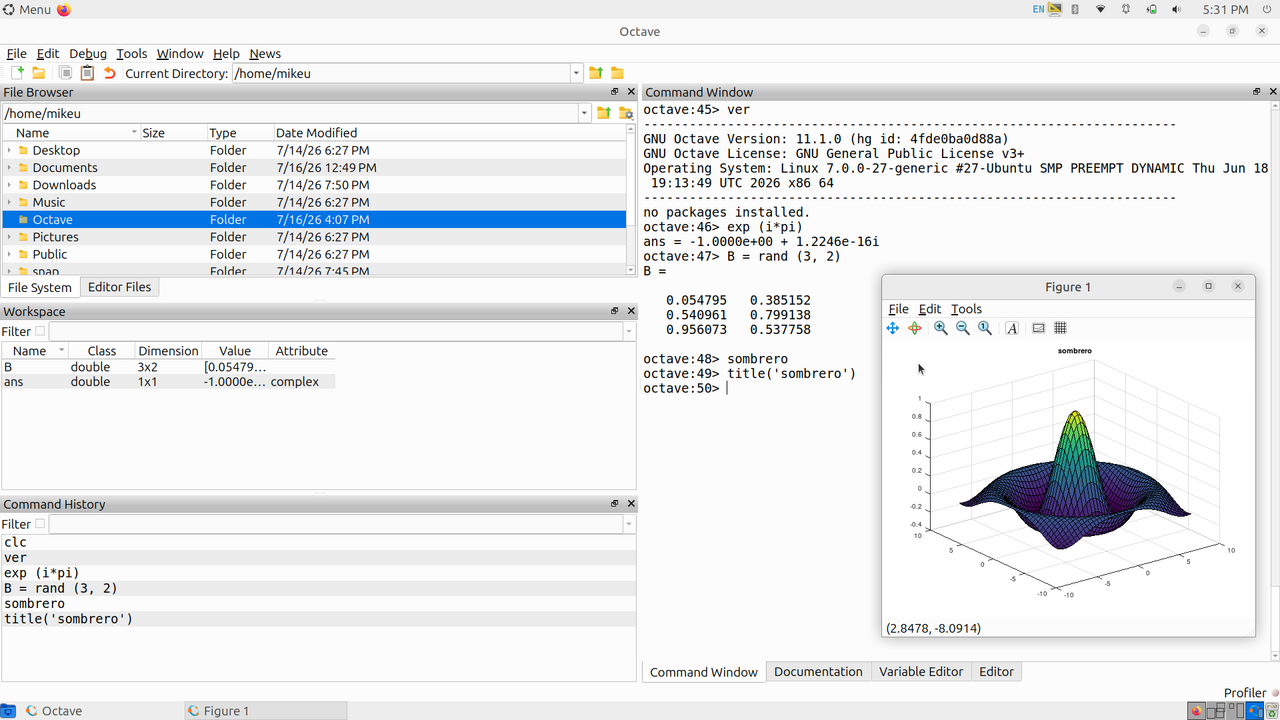The image size is (1280, 720).
Task: Open the File Browser path dropdown
Action: coord(585,113)
